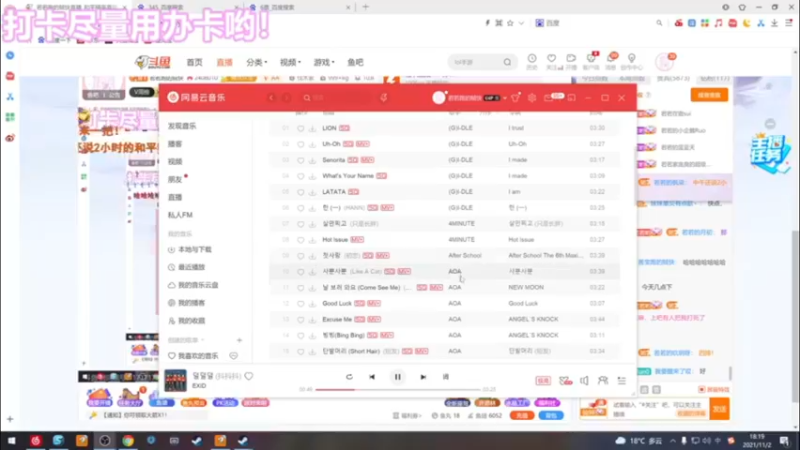The image size is (800, 450).
Task: Open the lyrics icon beside next track
Action: [445, 377]
